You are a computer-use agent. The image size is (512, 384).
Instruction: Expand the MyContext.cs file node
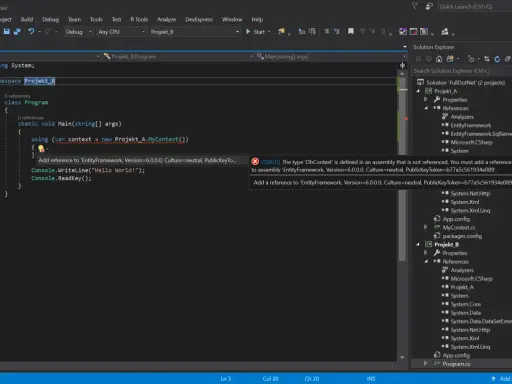[426, 227]
